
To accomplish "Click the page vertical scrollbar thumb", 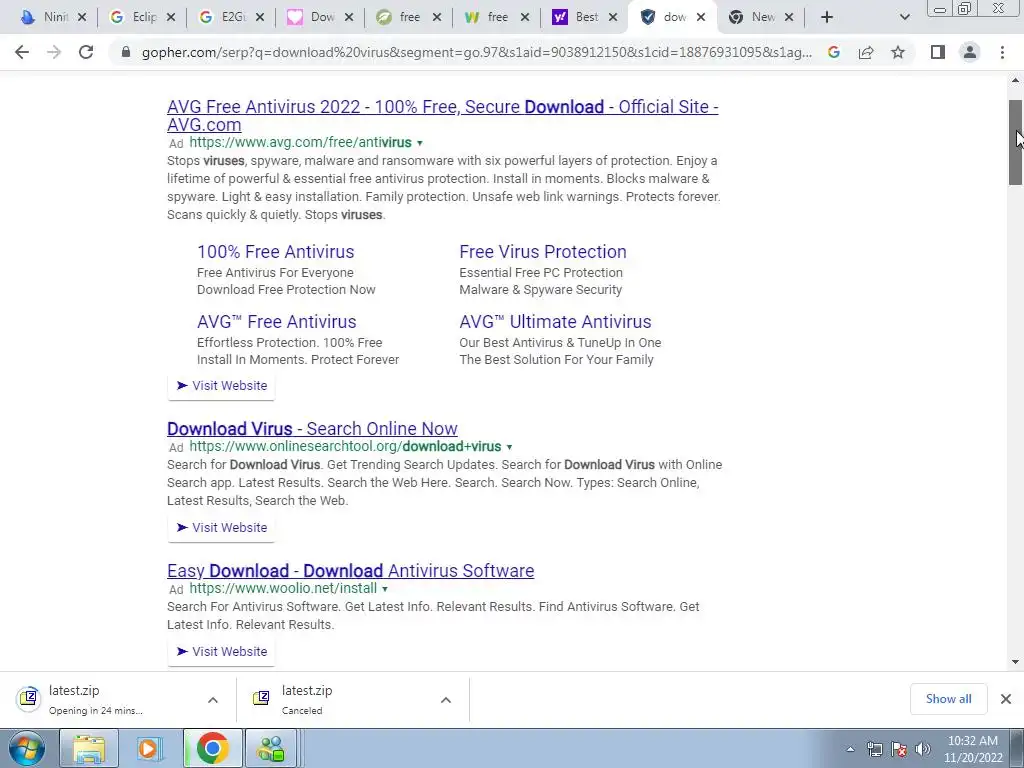I will [1015, 142].
